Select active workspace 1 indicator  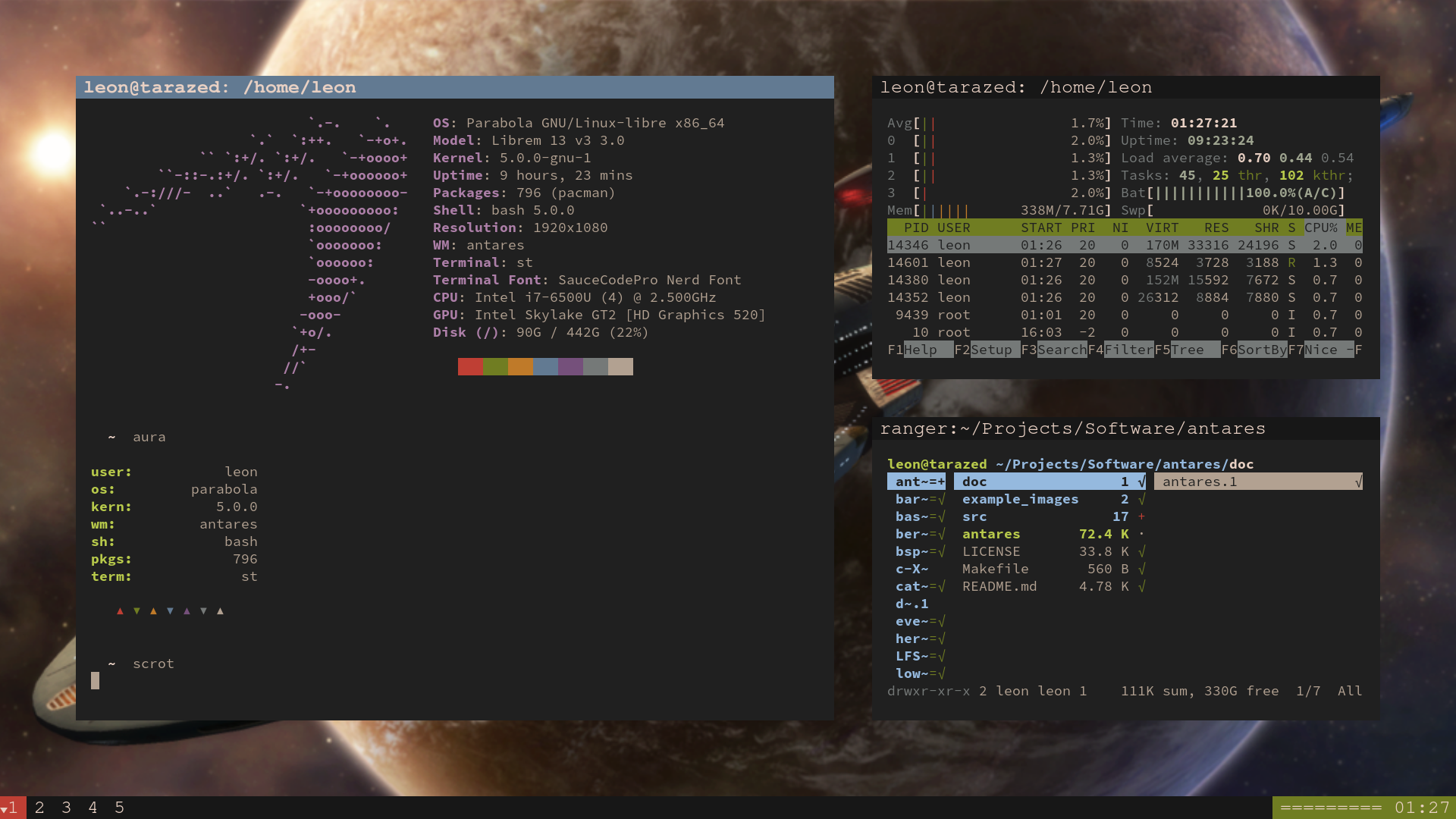tap(12, 808)
